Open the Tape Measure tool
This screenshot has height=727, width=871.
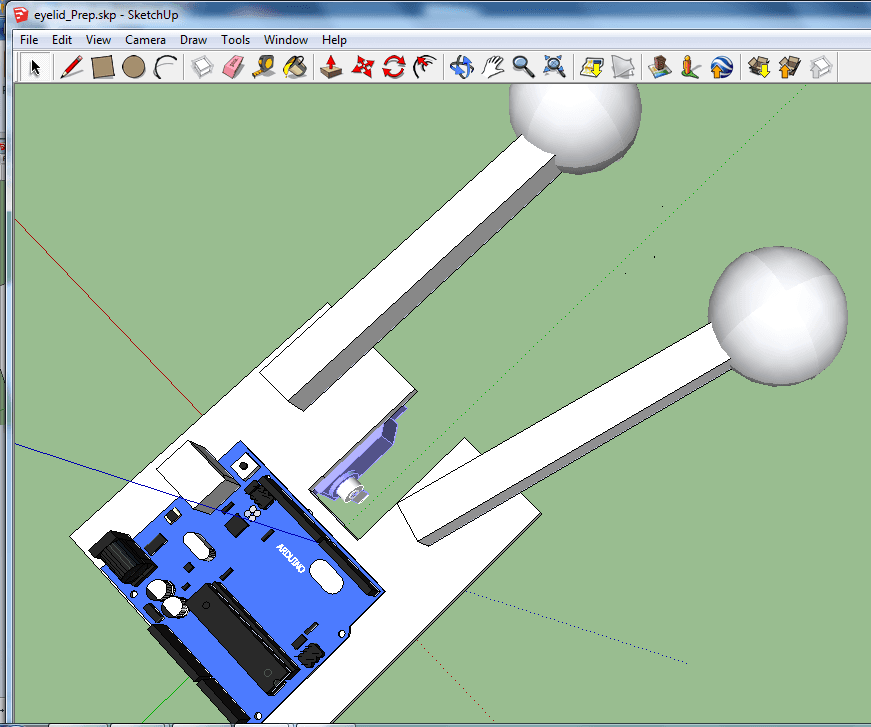tap(263, 66)
